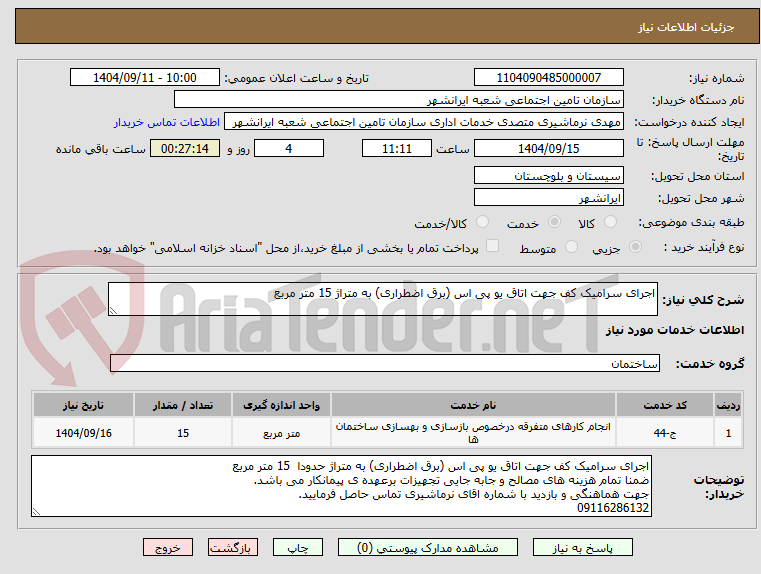Click the quantity cell 15
Screen dimensions: 761x574
pyautogui.click(x=183, y=433)
